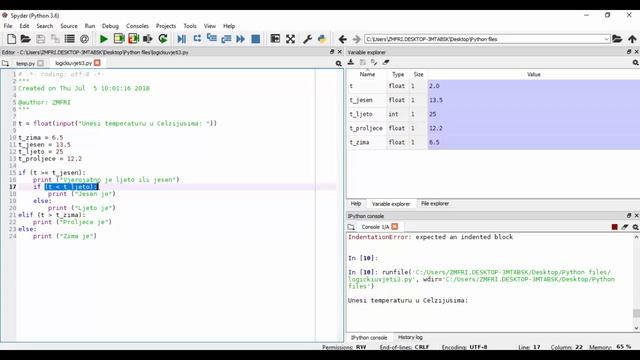This screenshot has width=640, height=360.
Task: Open the Search menu
Action: 45,26
